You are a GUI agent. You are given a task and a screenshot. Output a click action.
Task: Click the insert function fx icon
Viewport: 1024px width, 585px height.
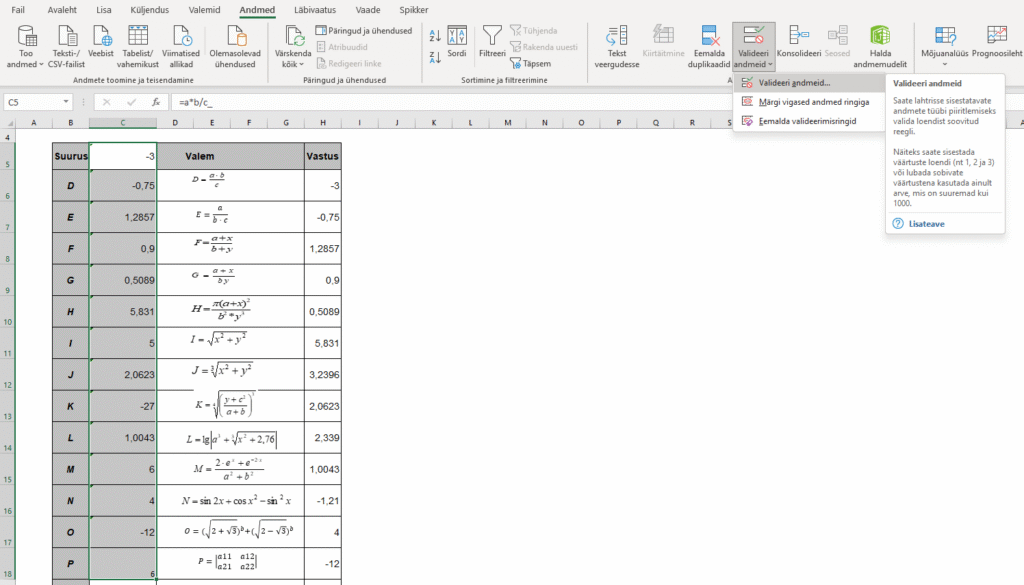(156, 102)
